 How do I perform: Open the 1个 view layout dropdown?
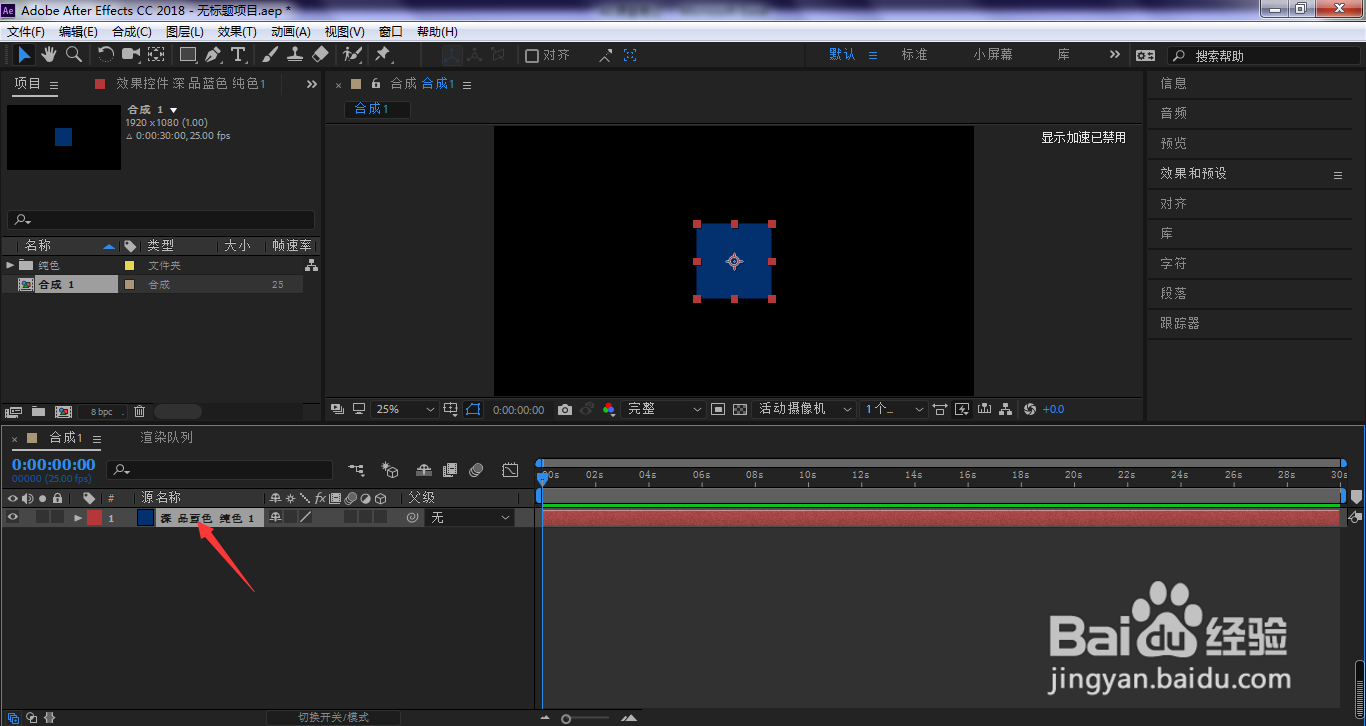pos(893,409)
